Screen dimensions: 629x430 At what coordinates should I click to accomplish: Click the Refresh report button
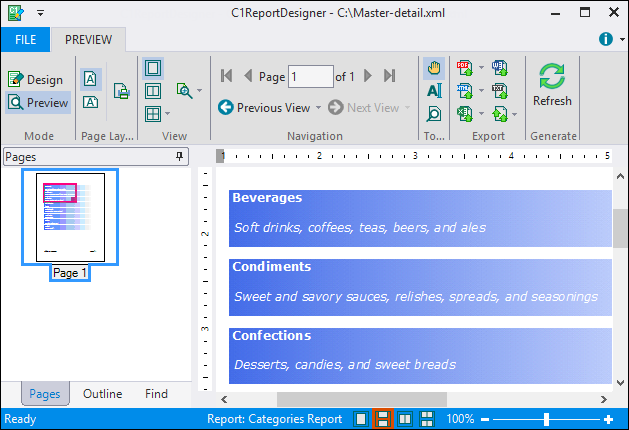pyautogui.click(x=552, y=84)
